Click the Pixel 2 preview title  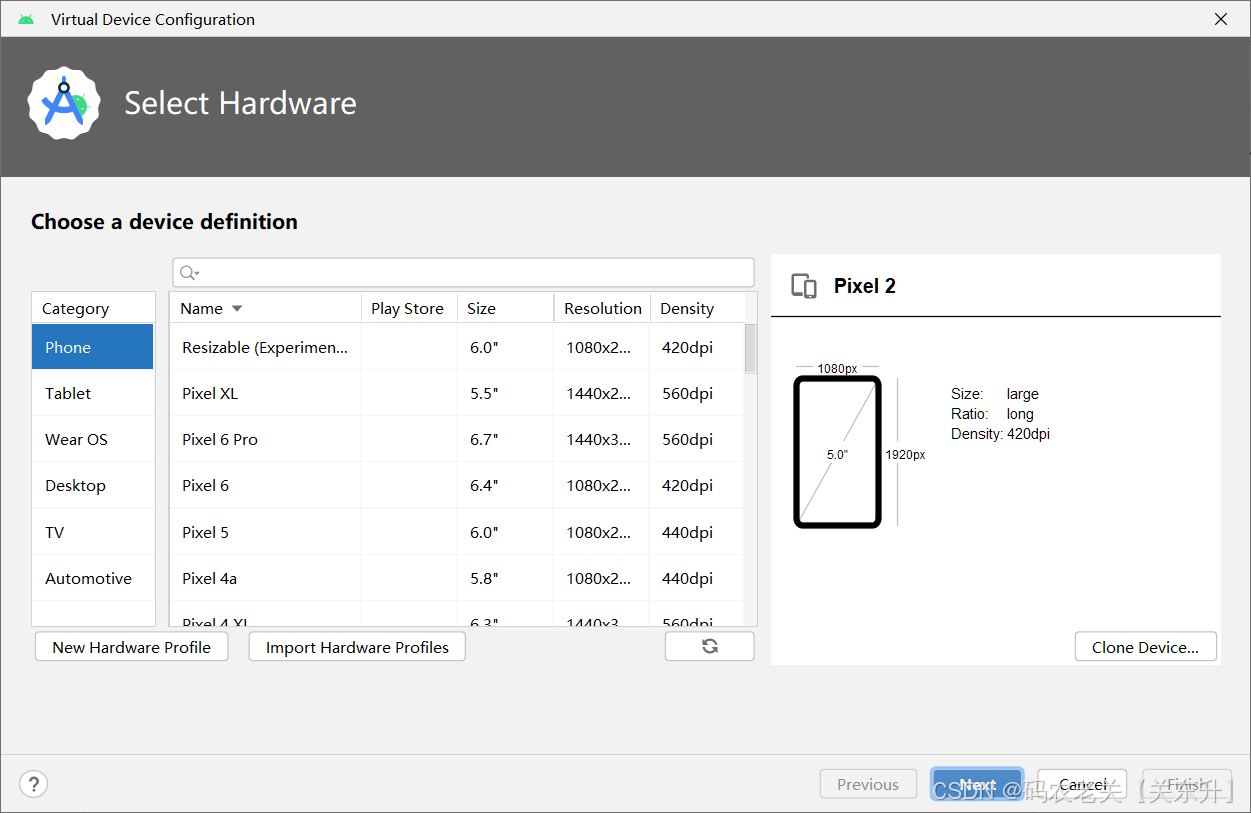coord(865,286)
